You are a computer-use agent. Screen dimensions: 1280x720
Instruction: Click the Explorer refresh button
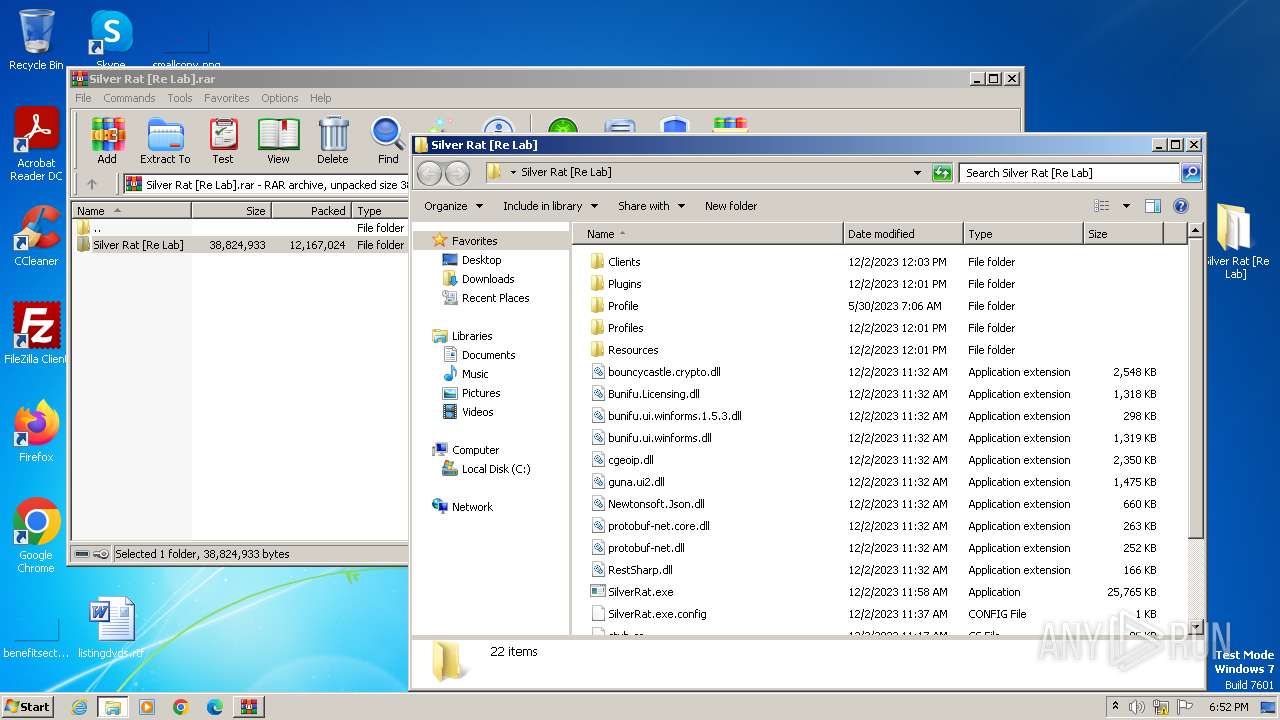coord(942,173)
